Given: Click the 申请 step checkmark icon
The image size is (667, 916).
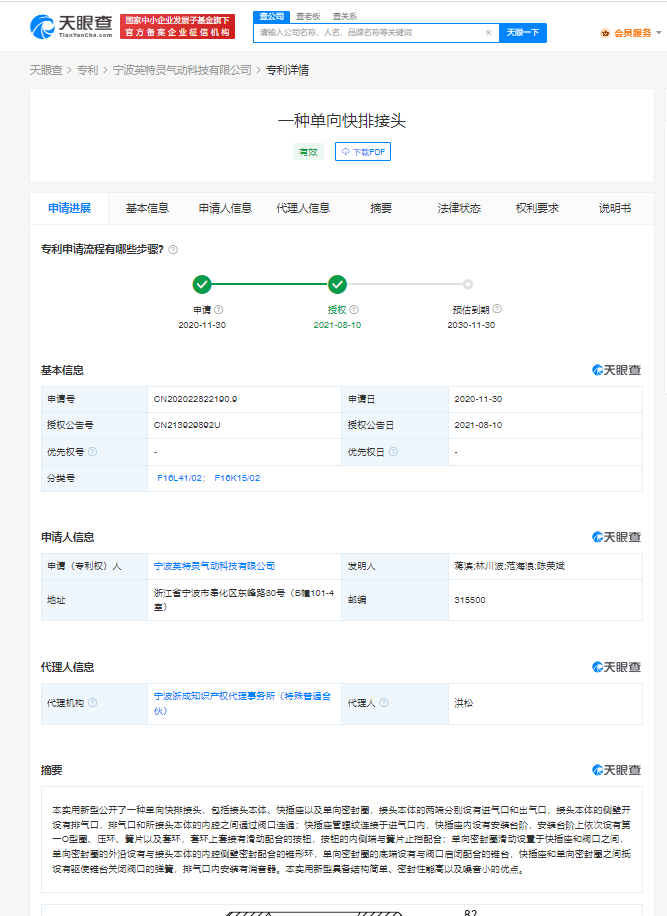Looking at the screenshot, I should click(x=202, y=284).
